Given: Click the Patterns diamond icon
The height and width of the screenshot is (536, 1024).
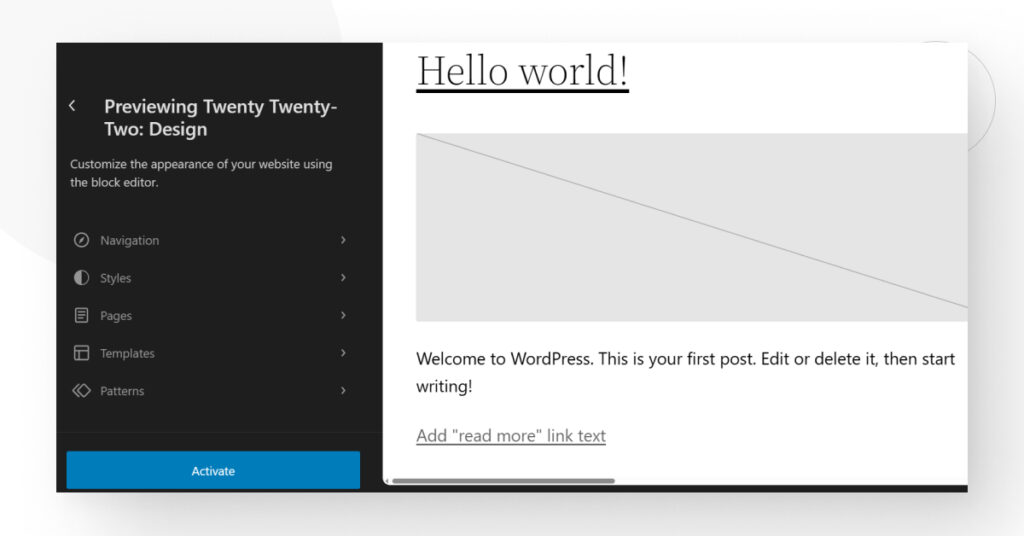Looking at the screenshot, I should pos(81,390).
